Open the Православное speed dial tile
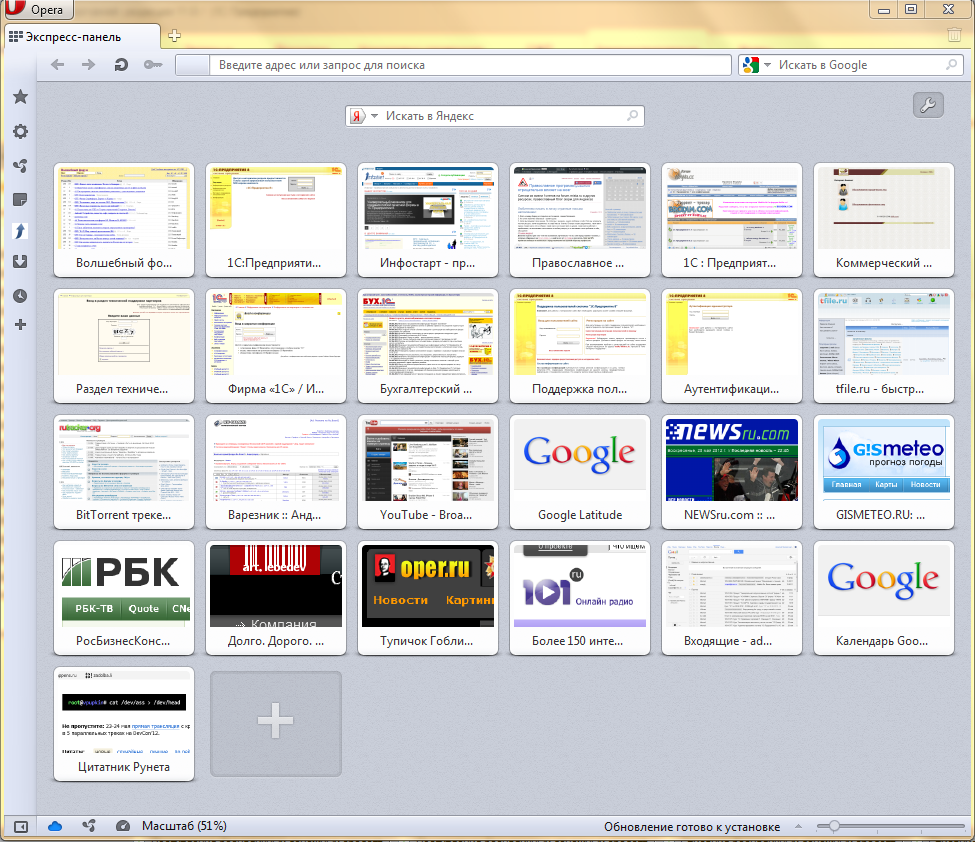Screen dimensions: 975x842 tap(580, 220)
